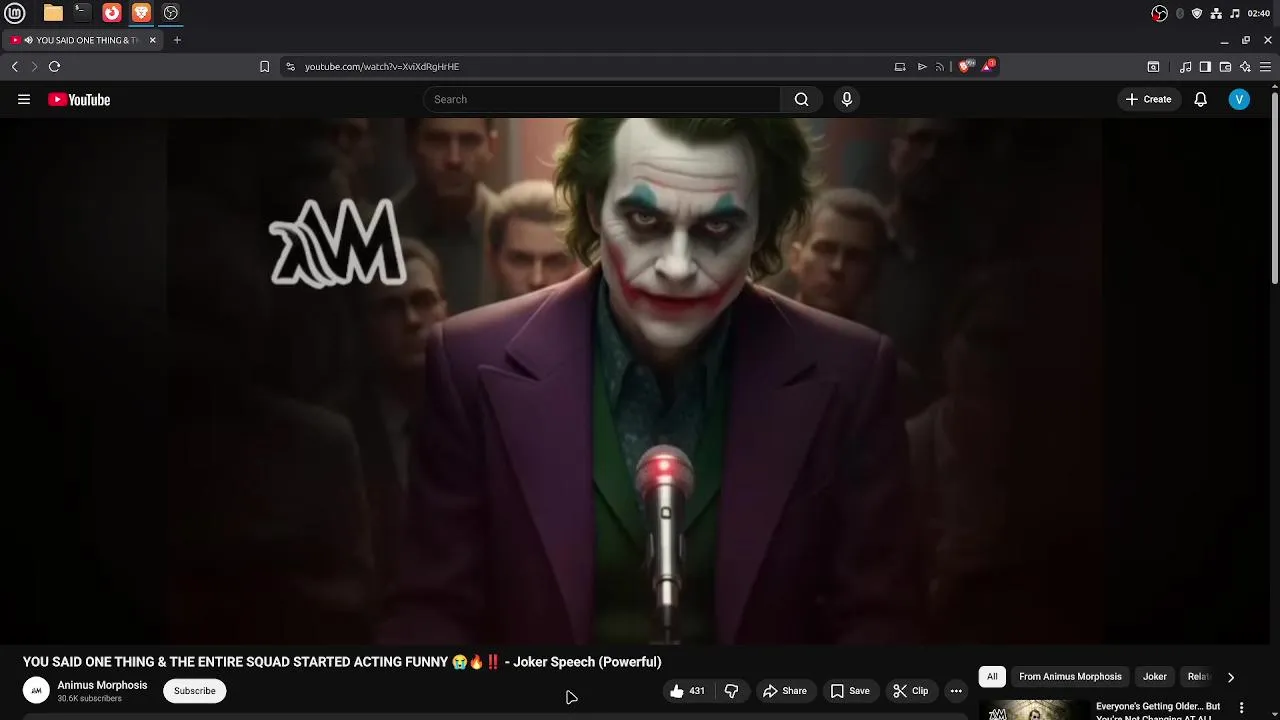
Task: Click the youtube.com address bar URL
Action: [x=382, y=66]
